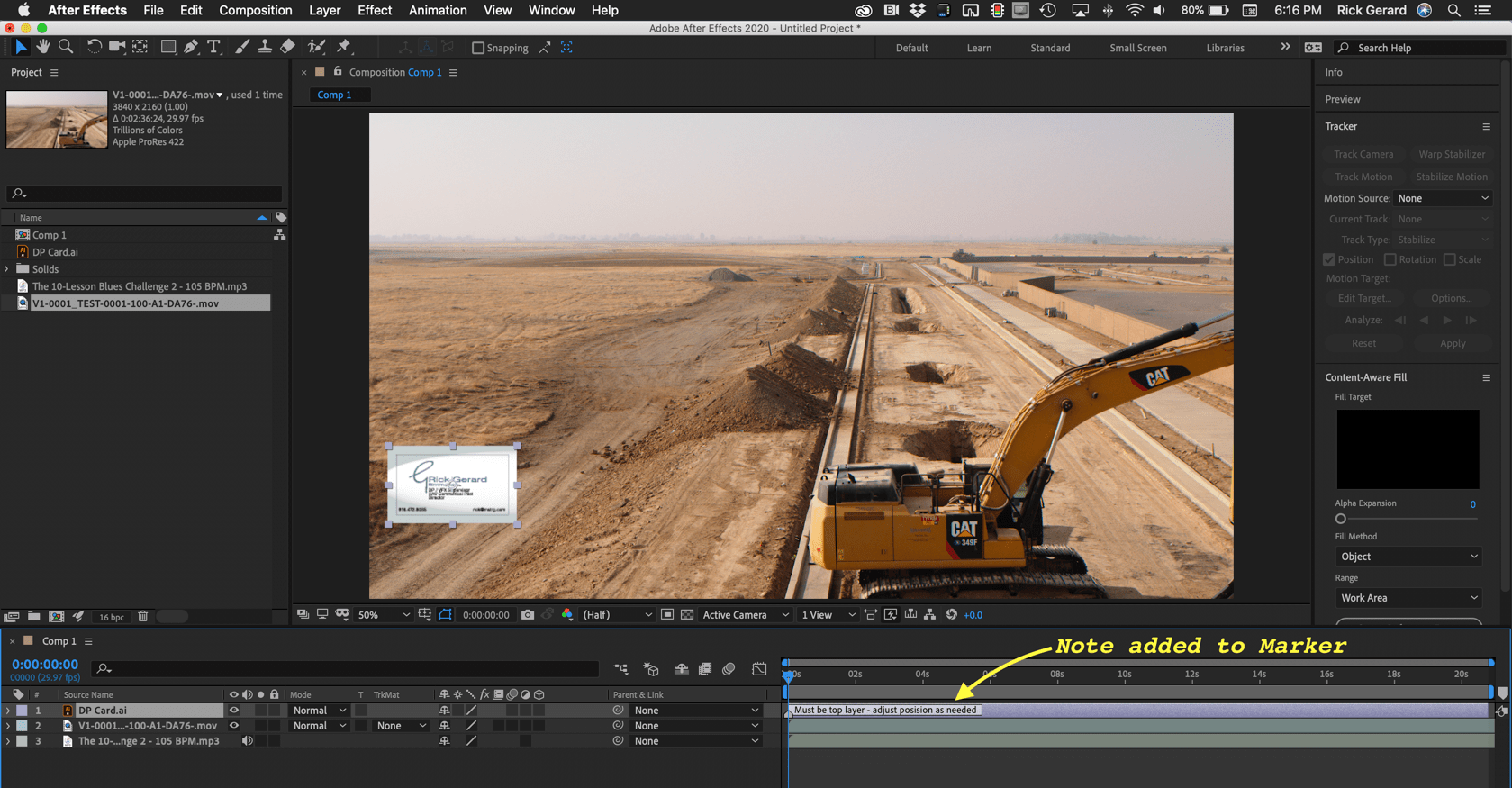
Task: Enable Frame Blending icon in the timeline
Action: click(x=705, y=669)
